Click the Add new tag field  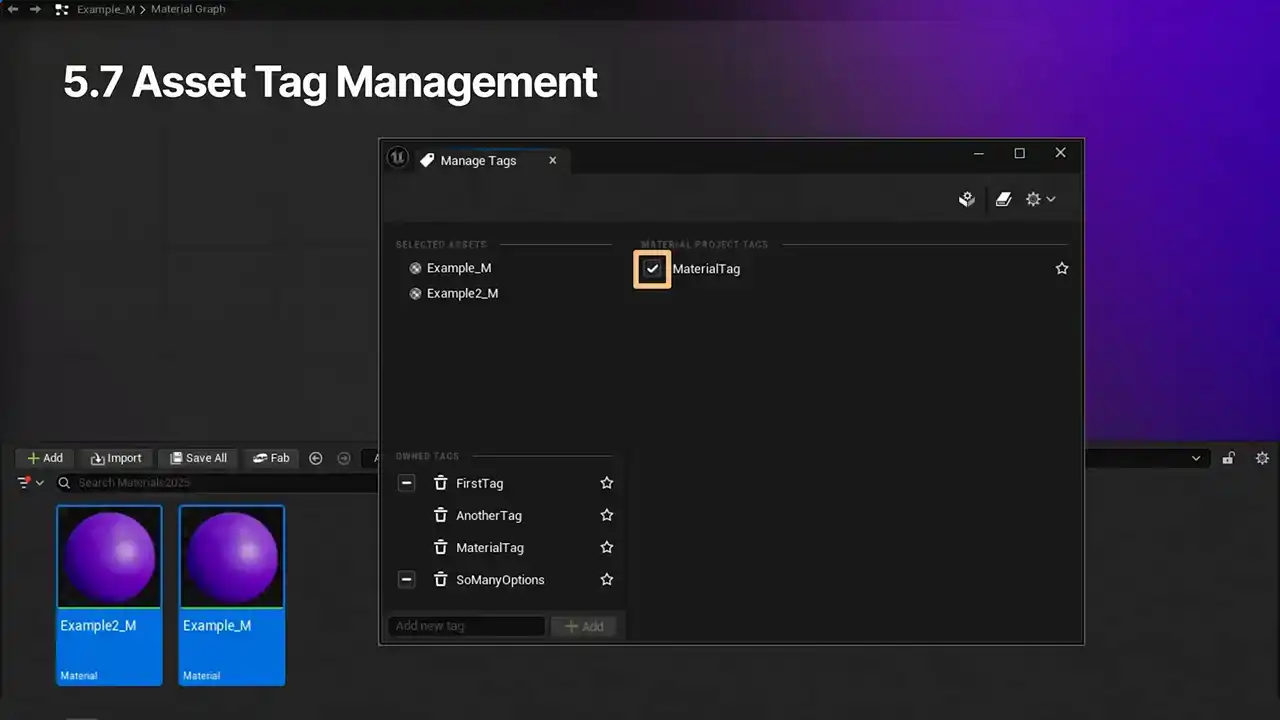(x=466, y=626)
